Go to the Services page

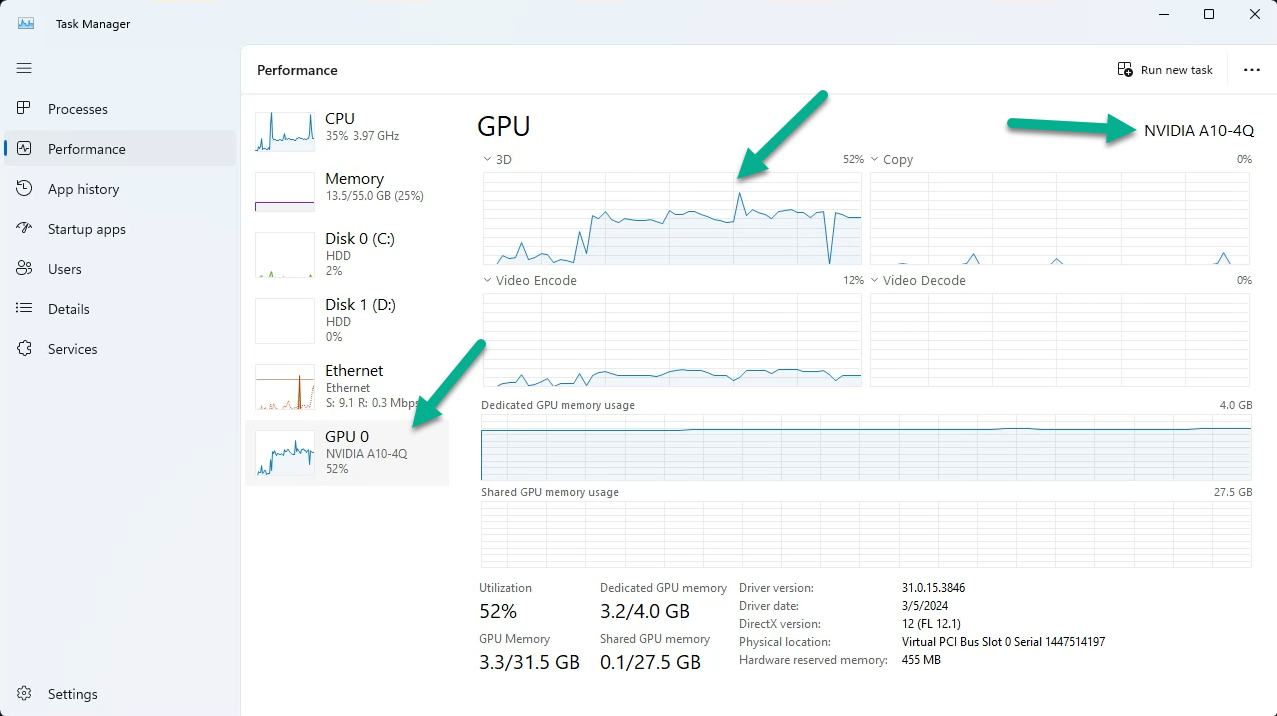[x=73, y=349]
